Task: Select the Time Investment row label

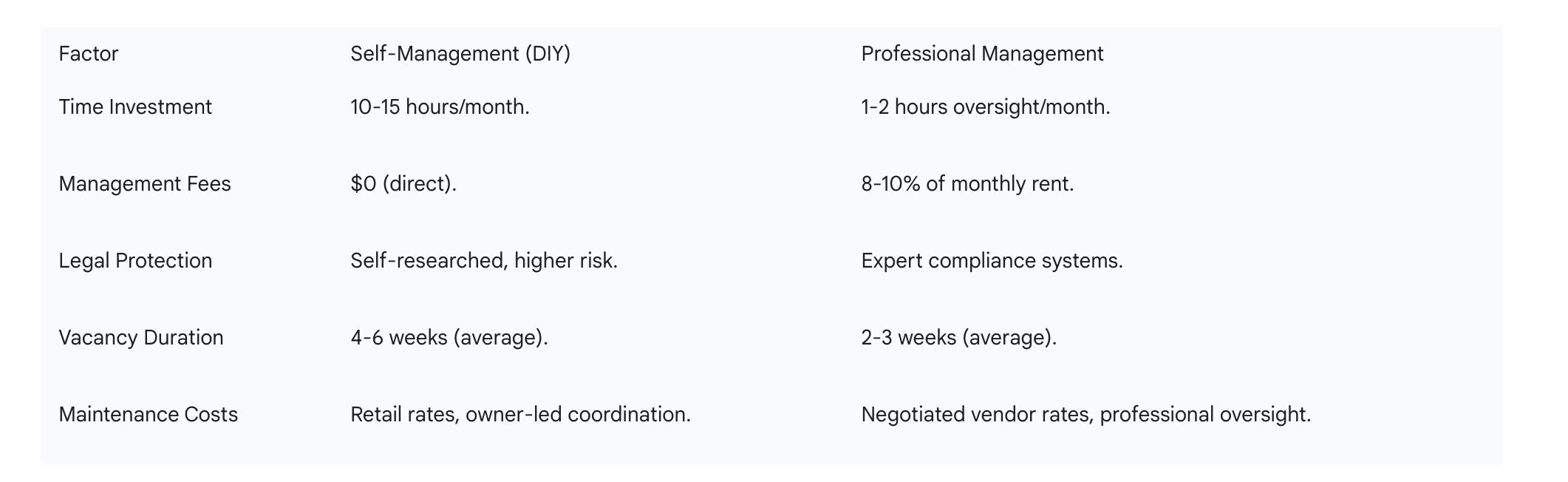Action: pos(135,107)
